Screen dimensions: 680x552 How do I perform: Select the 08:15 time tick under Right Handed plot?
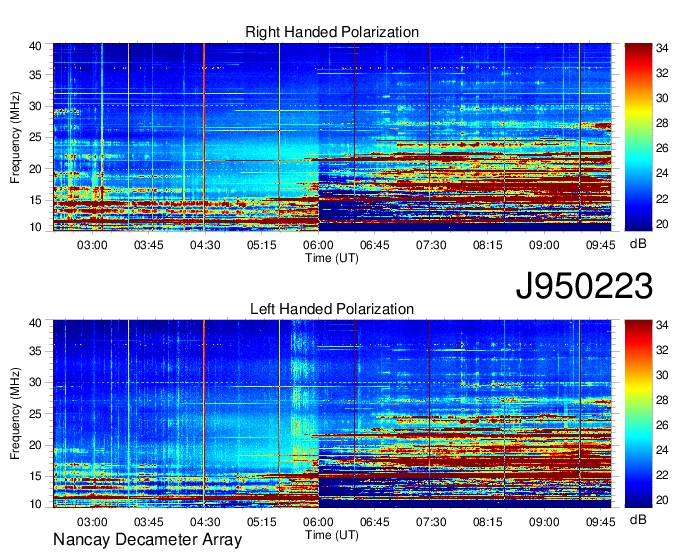pos(487,245)
